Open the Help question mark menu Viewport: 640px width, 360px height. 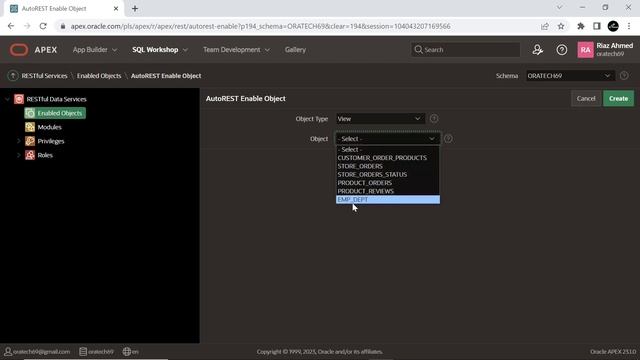[x=562, y=50]
